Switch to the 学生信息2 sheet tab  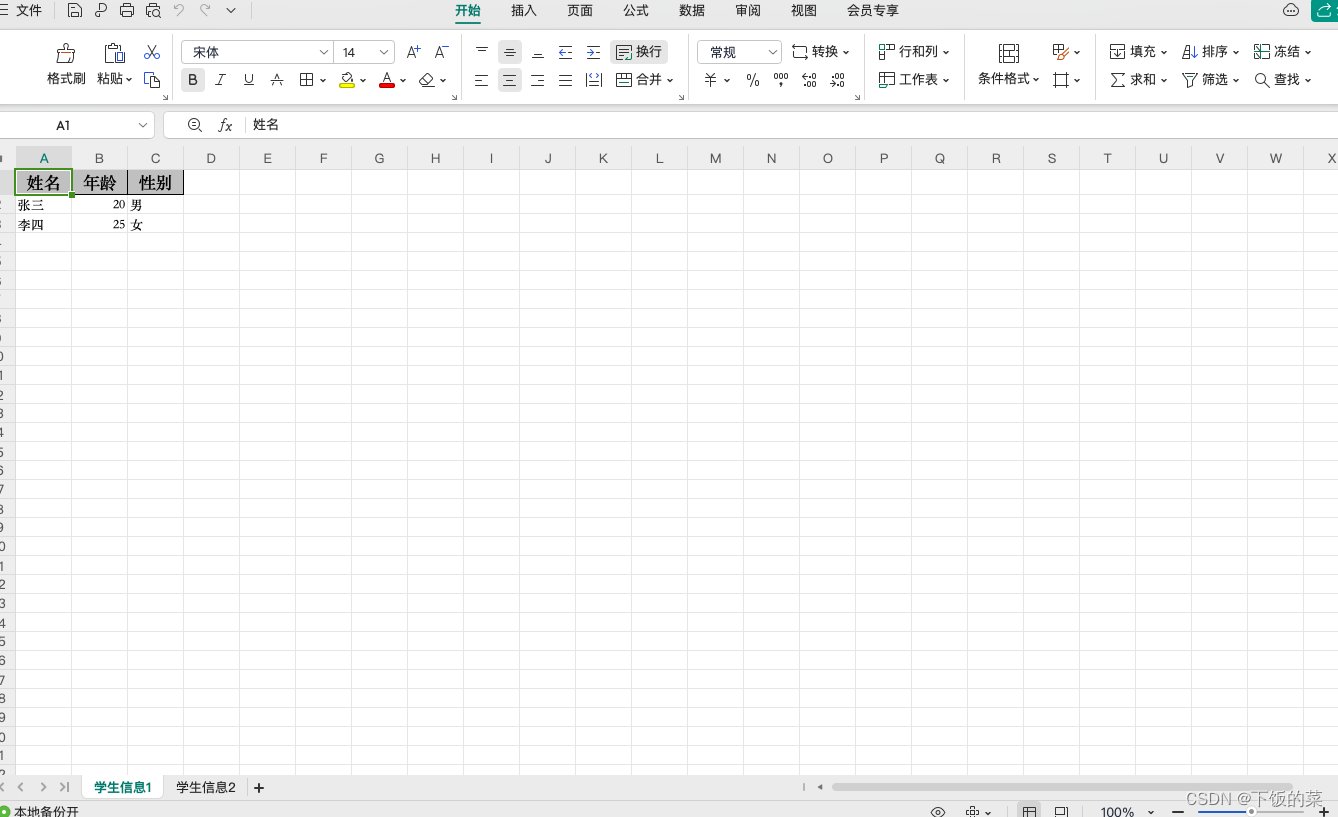[x=206, y=787]
